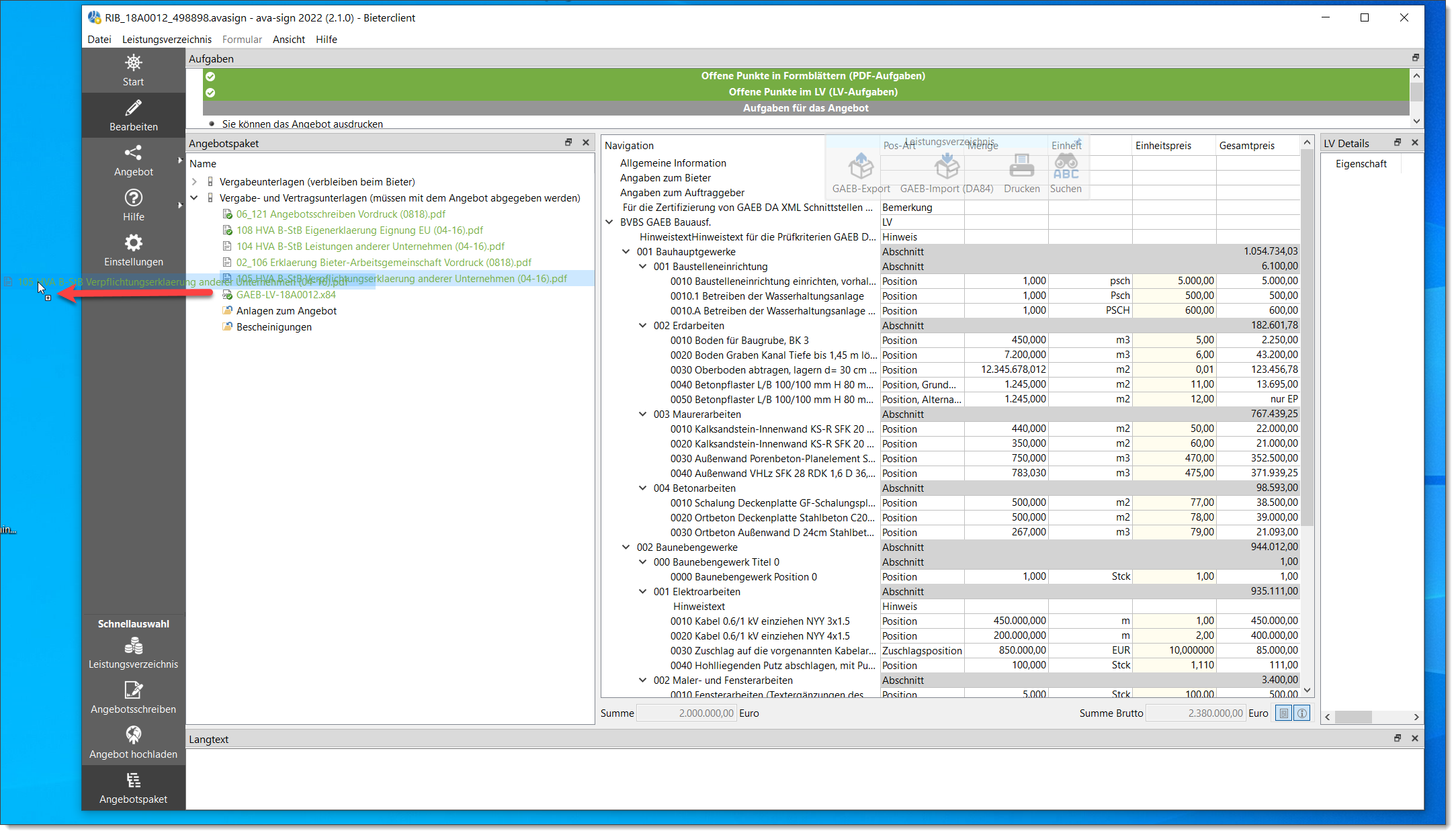Click the Drucken printer icon

(1021, 166)
